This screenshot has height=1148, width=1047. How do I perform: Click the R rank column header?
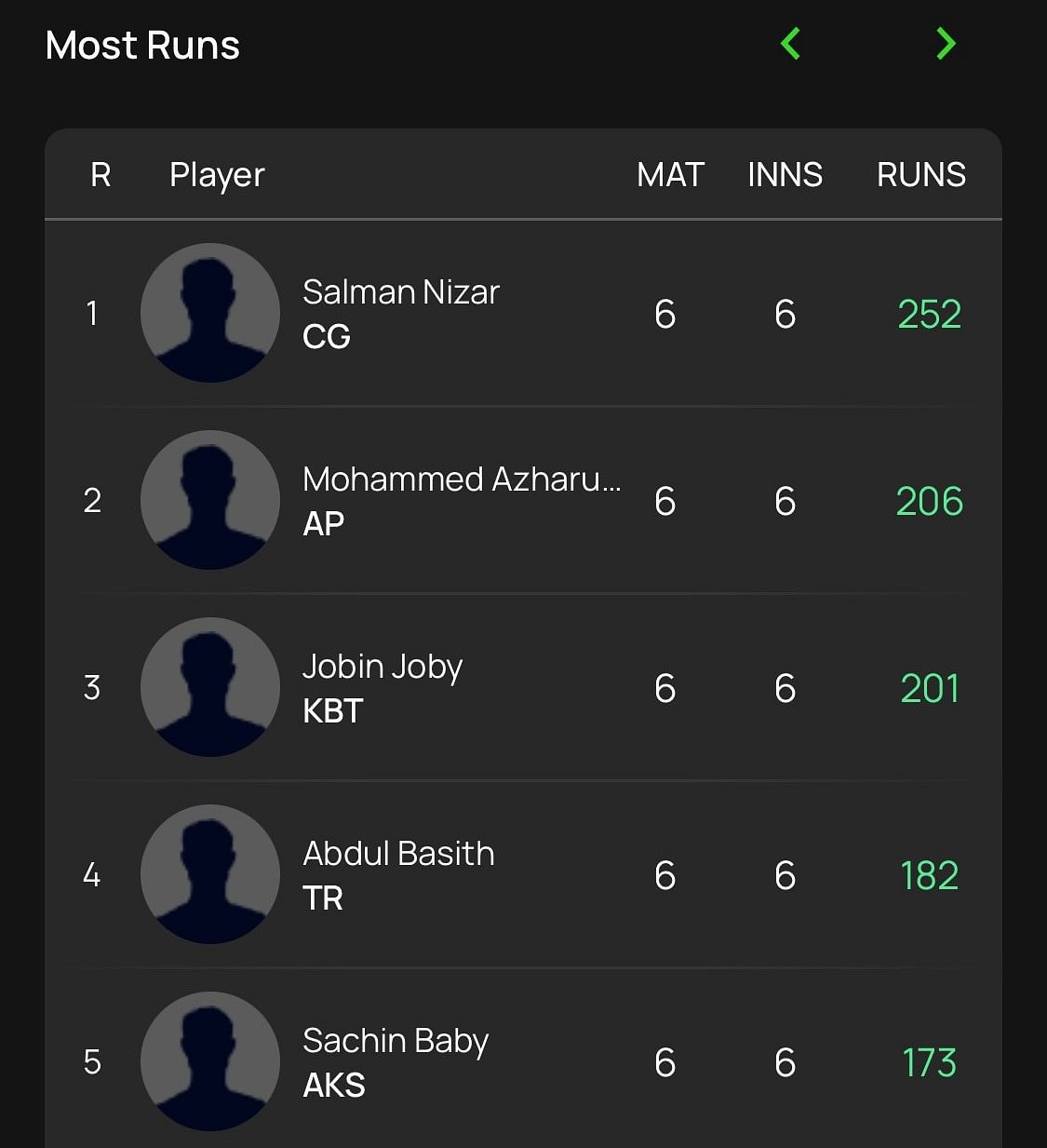101,175
